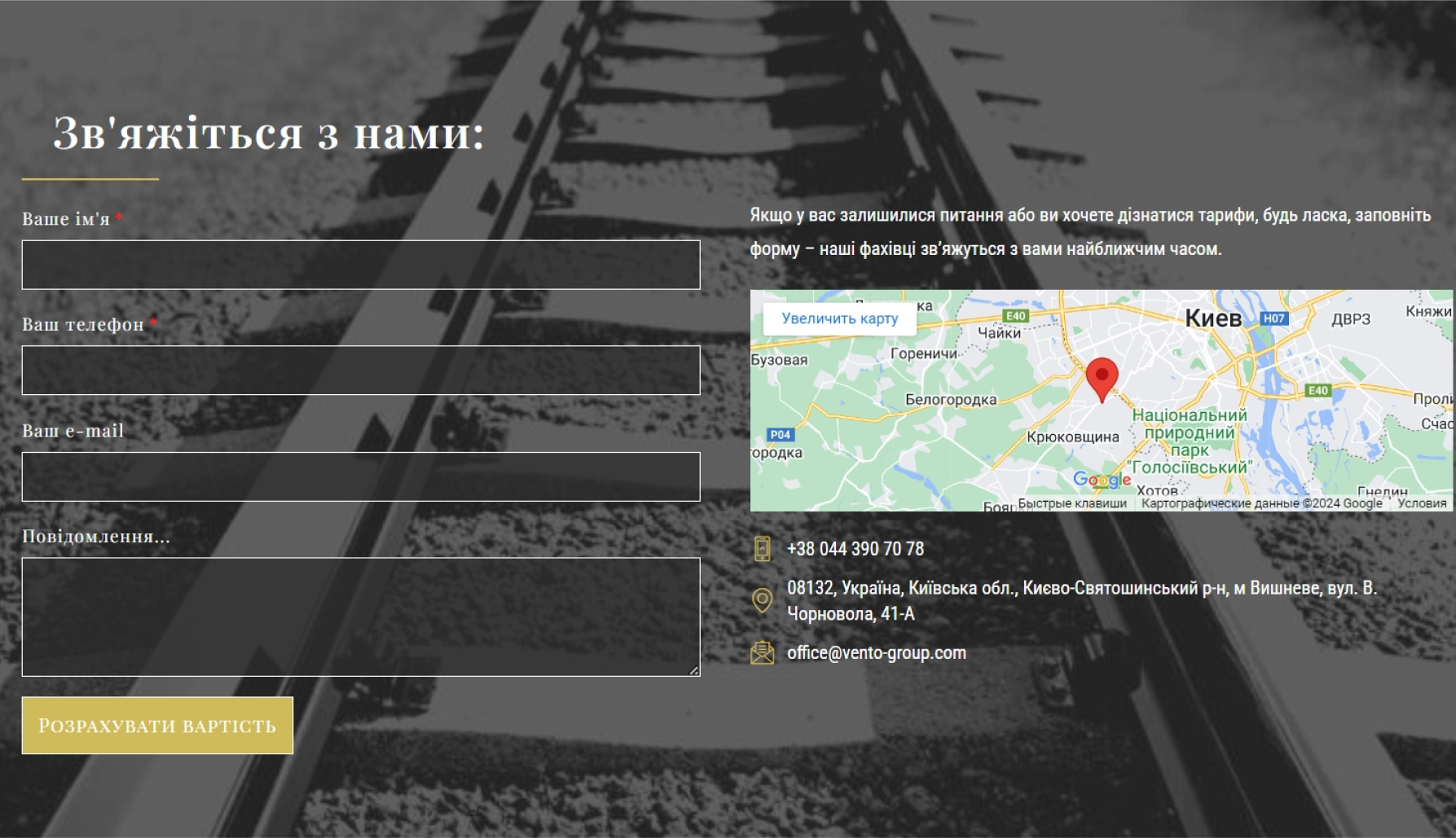The height and width of the screenshot is (838, 1456).
Task: Click the Р04 road badge on the map
Action: click(x=780, y=434)
